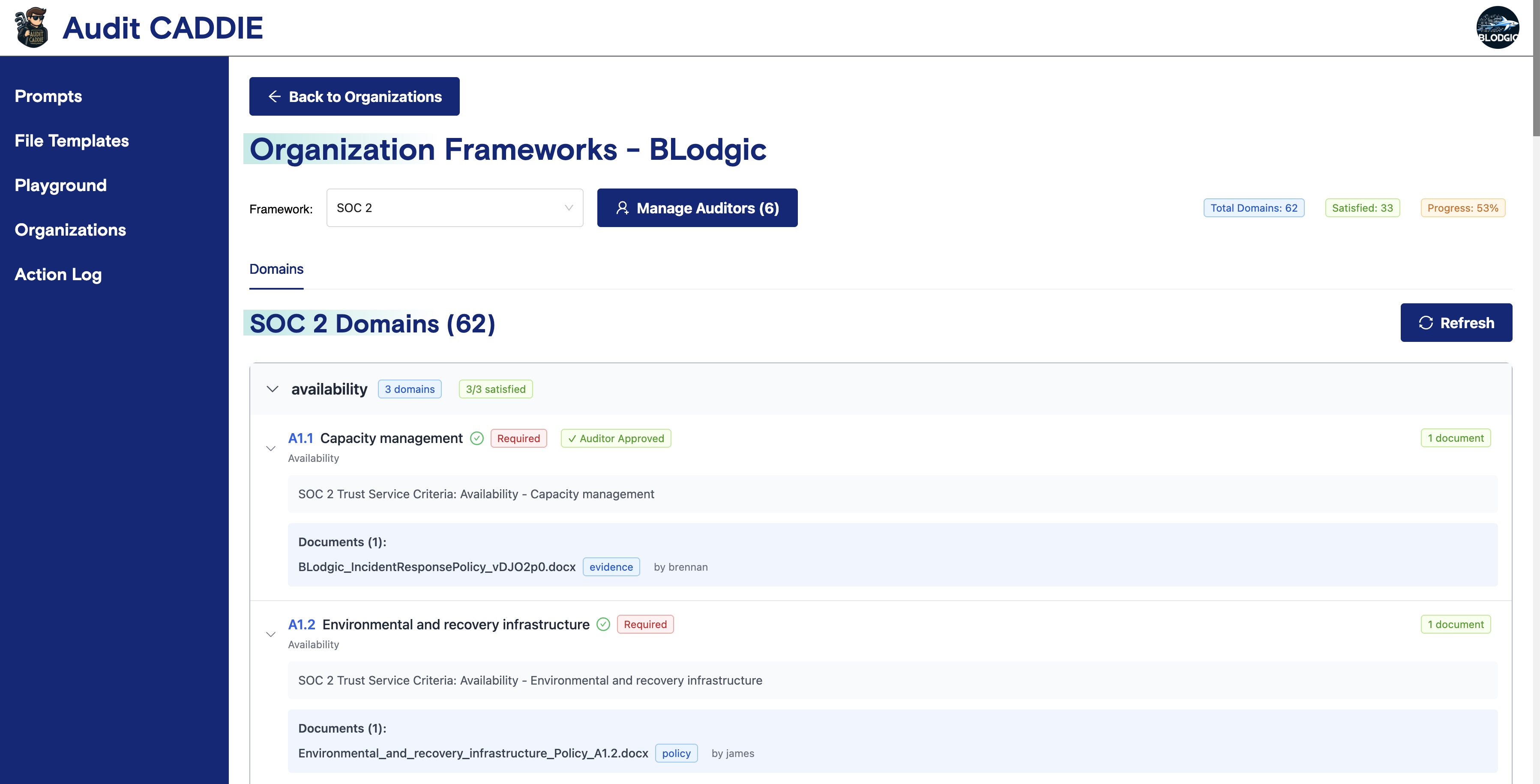Click the evidence tag

(611, 567)
